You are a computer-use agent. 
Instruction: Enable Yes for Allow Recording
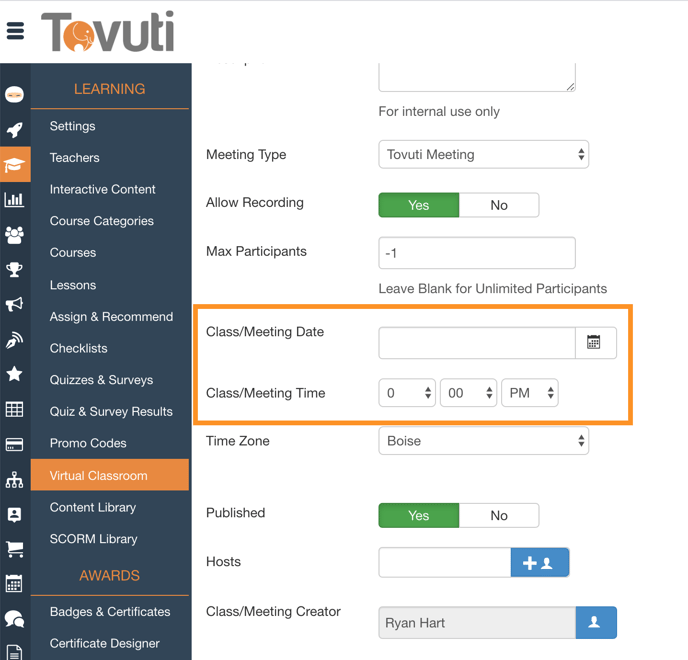(418, 205)
